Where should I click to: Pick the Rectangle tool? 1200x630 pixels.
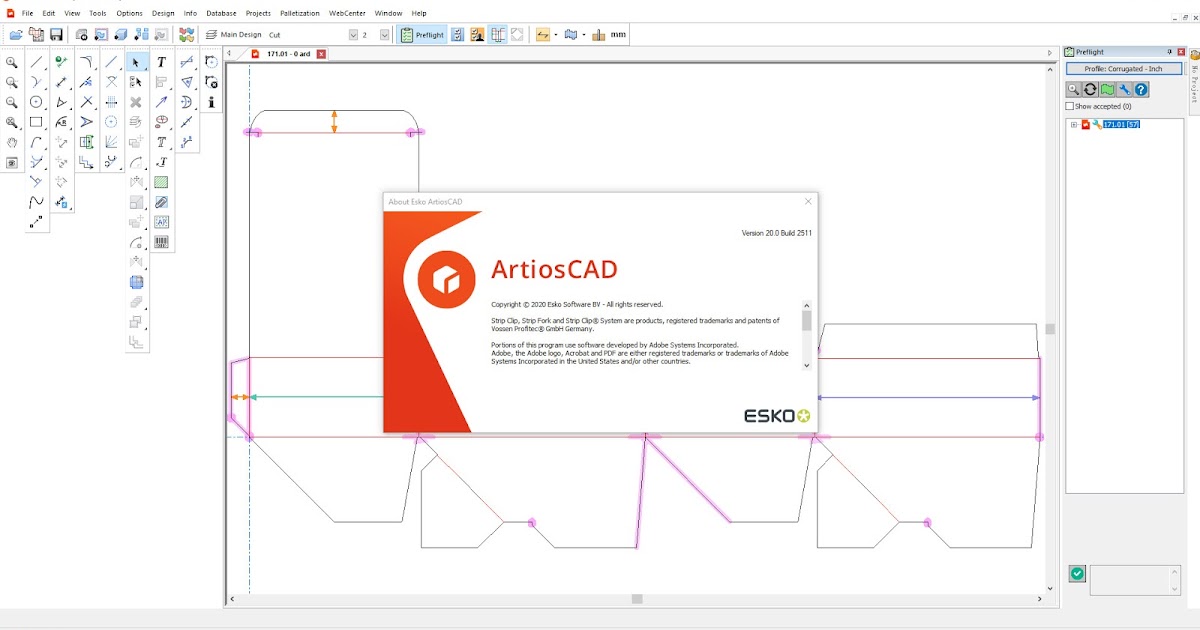(x=37, y=122)
